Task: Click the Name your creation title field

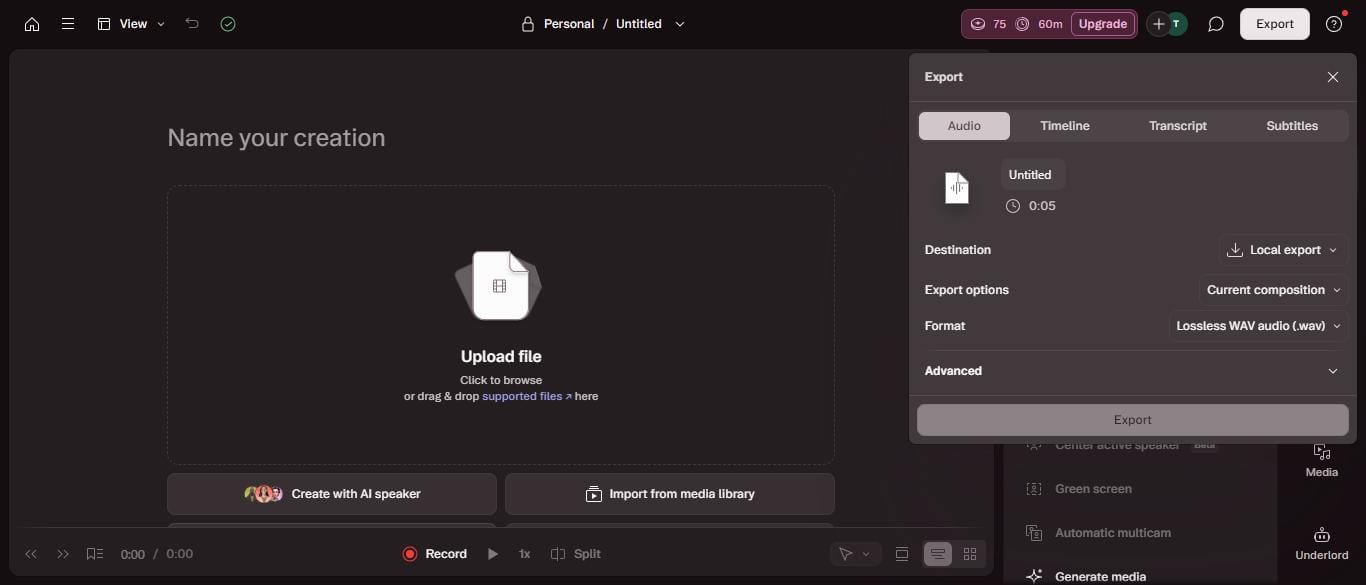Action: [276, 138]
